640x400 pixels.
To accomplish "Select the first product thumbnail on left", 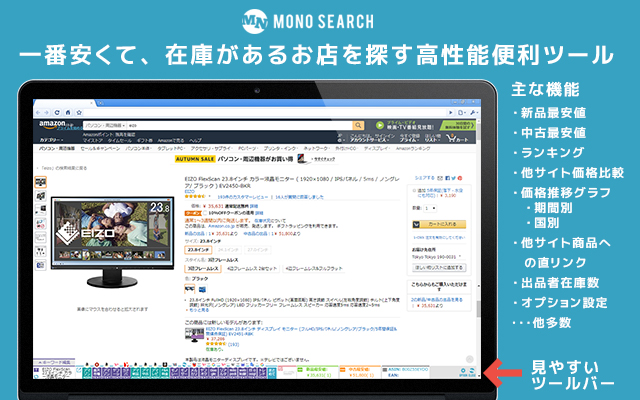I will pyautogui.click(x=40, y=182).
